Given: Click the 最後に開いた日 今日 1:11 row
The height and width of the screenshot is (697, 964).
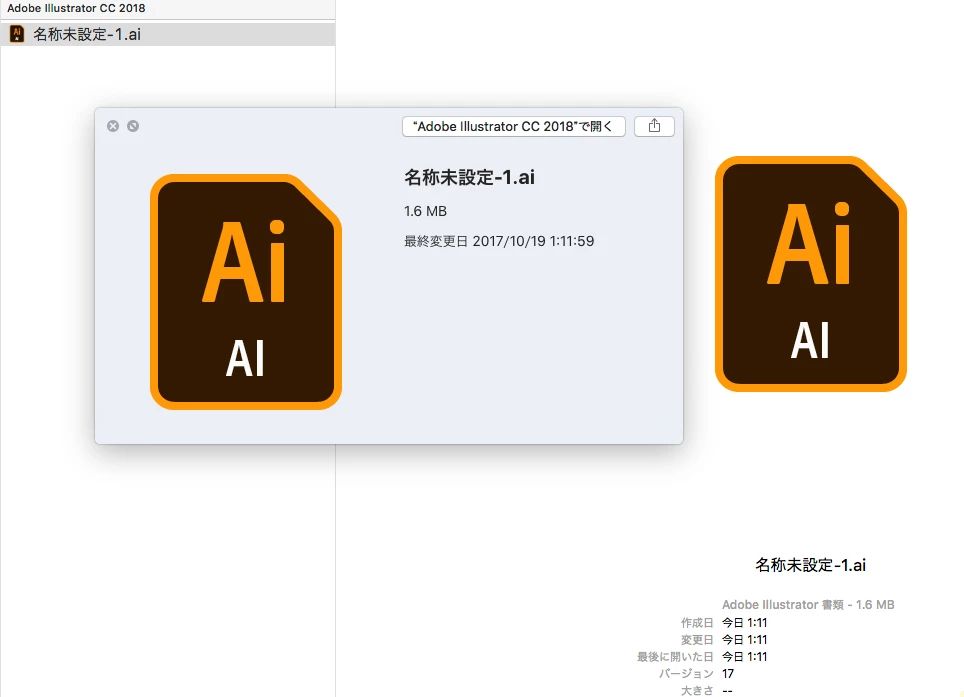Looking at the screenshot, I should (702, 657).
